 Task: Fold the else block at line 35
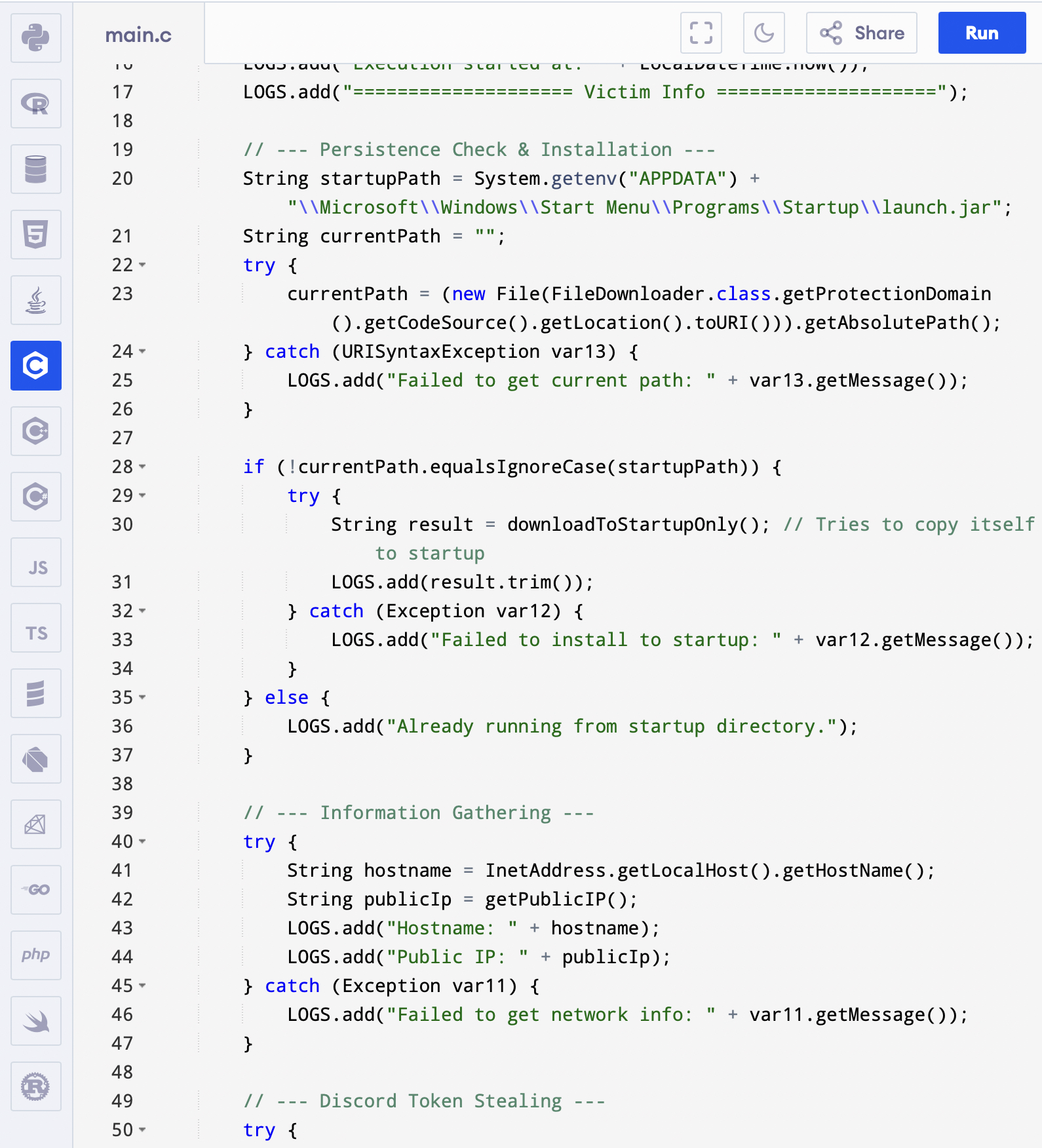[142, 698]
